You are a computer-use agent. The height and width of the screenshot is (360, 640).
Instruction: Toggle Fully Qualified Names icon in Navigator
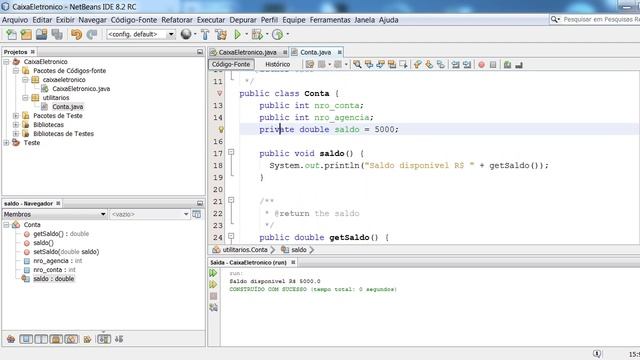87,339
